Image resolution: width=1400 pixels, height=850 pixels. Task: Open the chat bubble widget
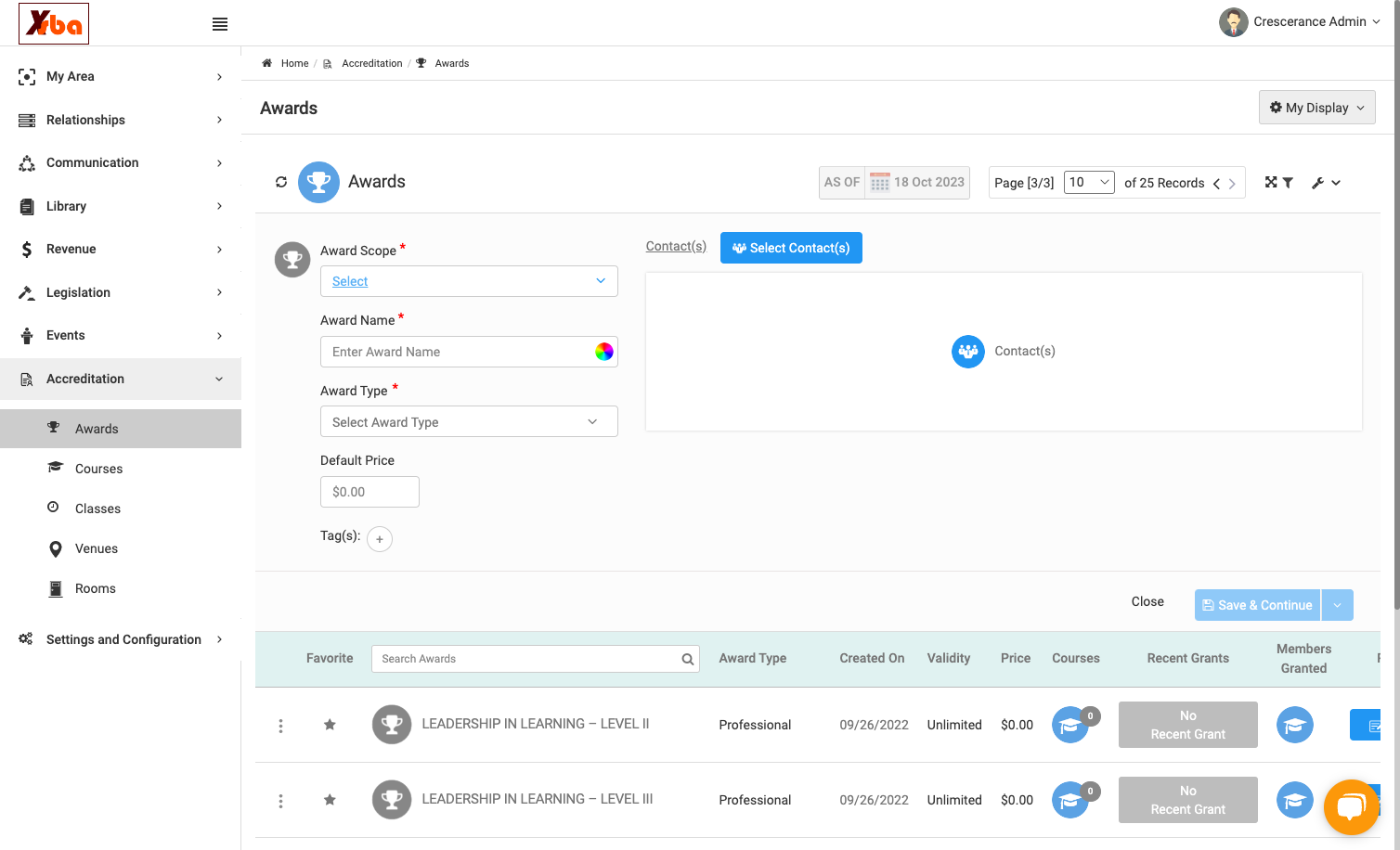pos(1351,806)
